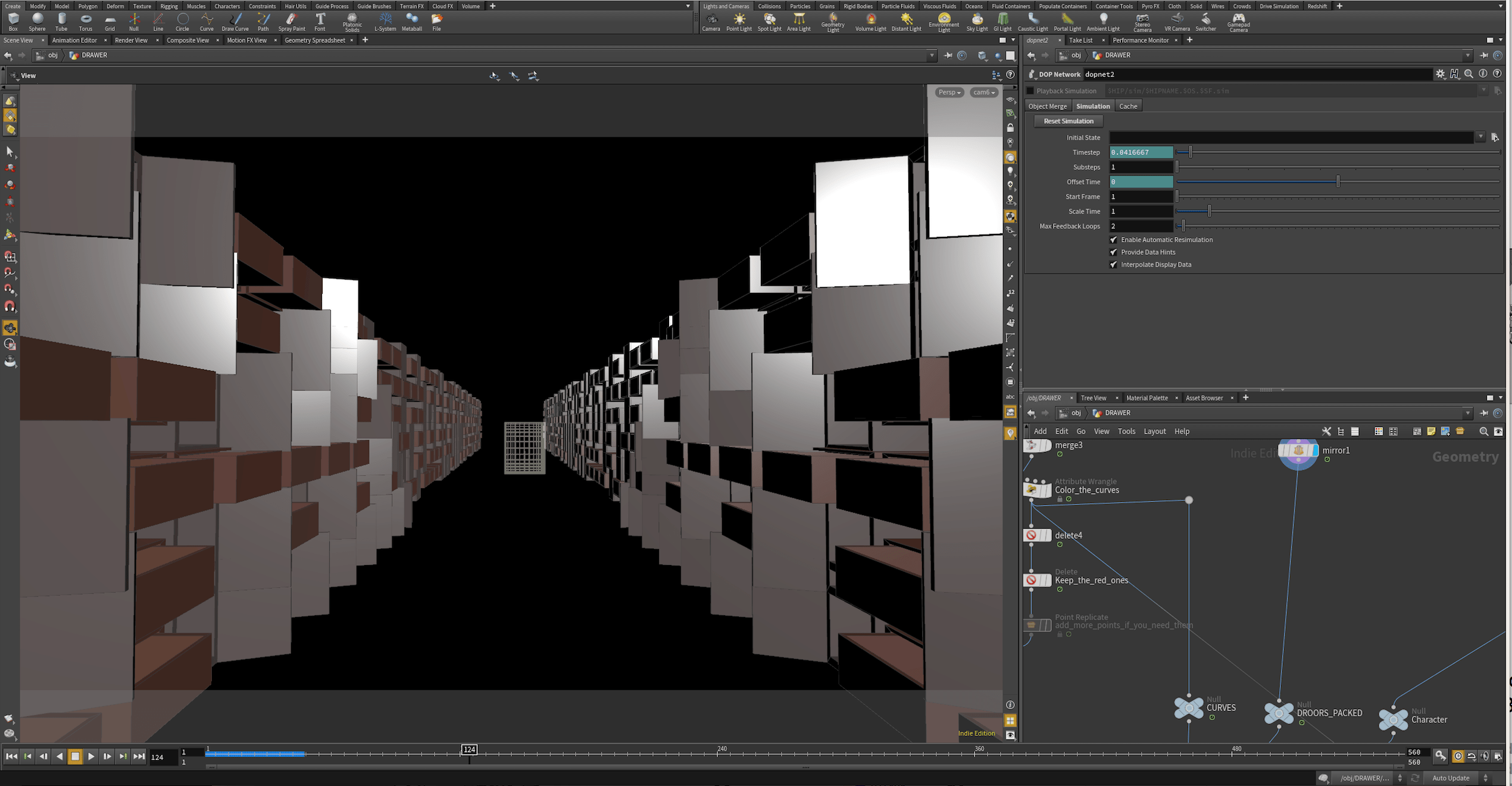Switch to the Cache tab
This screenshot has height=786, width=1512.
click(x=1127, y=107)
